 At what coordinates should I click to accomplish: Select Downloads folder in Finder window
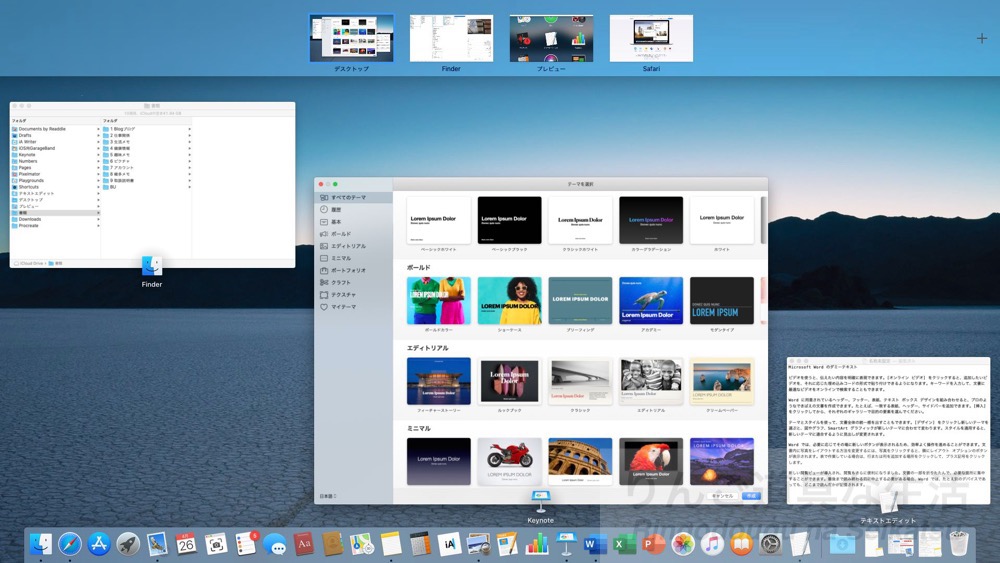pyautogui.click(x=55, y=219)
